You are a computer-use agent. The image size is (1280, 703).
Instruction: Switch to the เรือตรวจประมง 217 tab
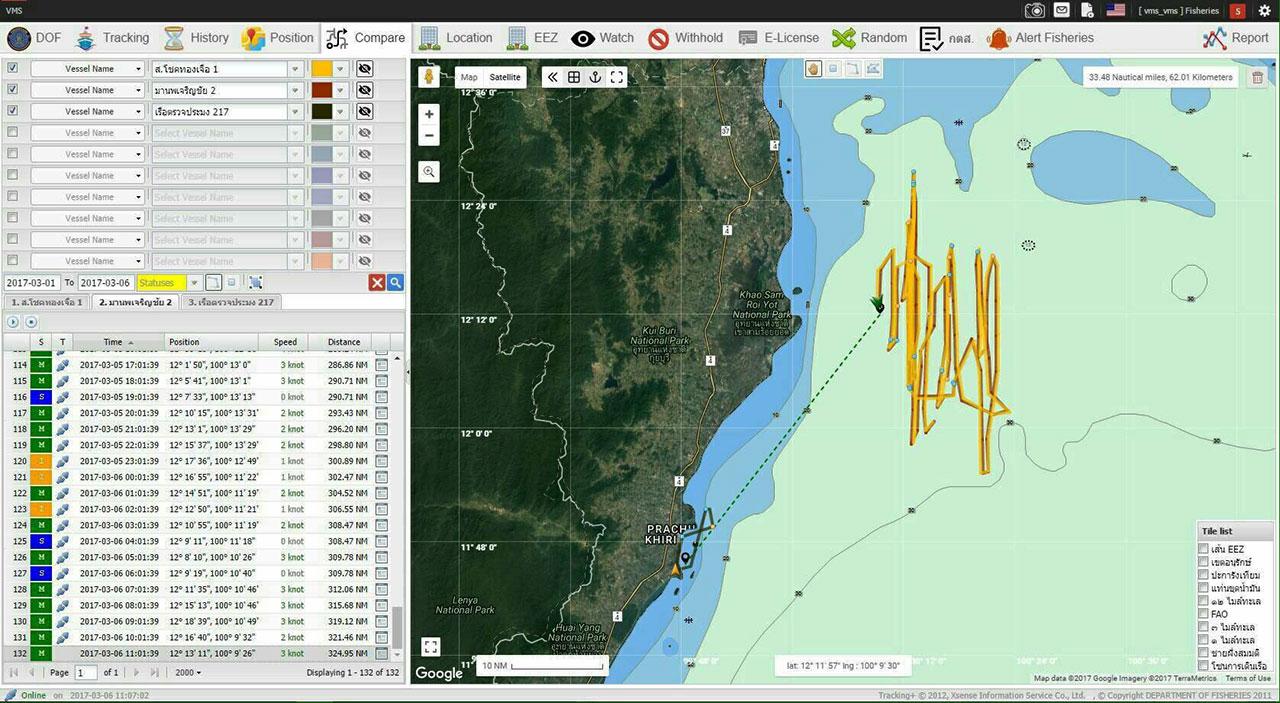click(x=230, y=302)
